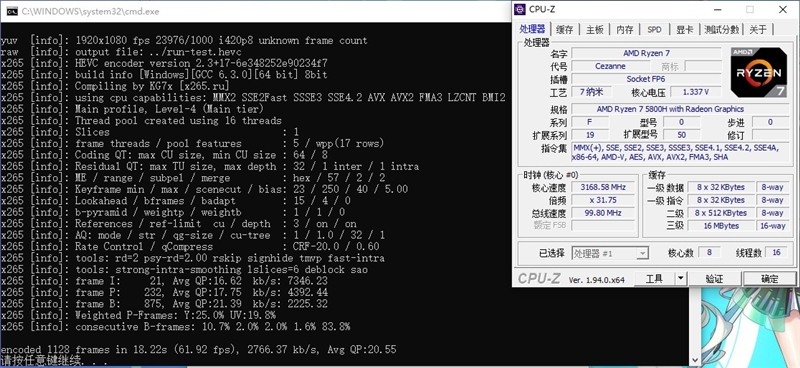Screen dimensions: 800x368
Task: Click the CPU-Z app icon in title bar
Action: pos(520,9)
